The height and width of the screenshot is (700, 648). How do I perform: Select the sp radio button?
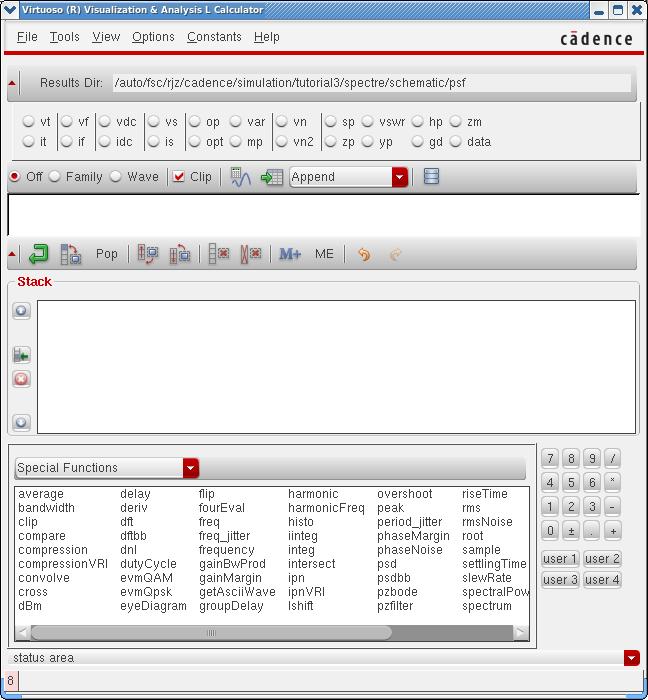click(x=330, y=121)
